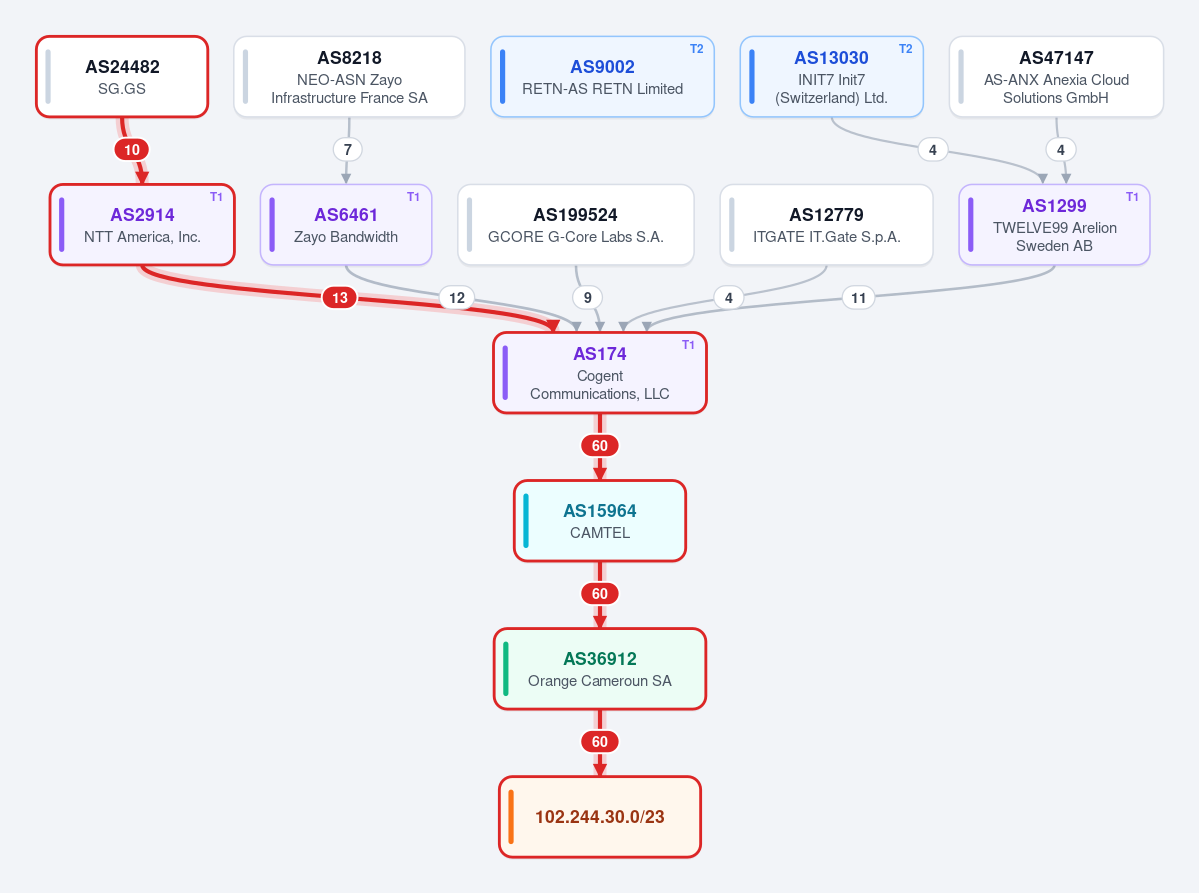Select the AS2914 NTT America node
Viewport: 1199px width, 893px height.
[x=142, y=225]
